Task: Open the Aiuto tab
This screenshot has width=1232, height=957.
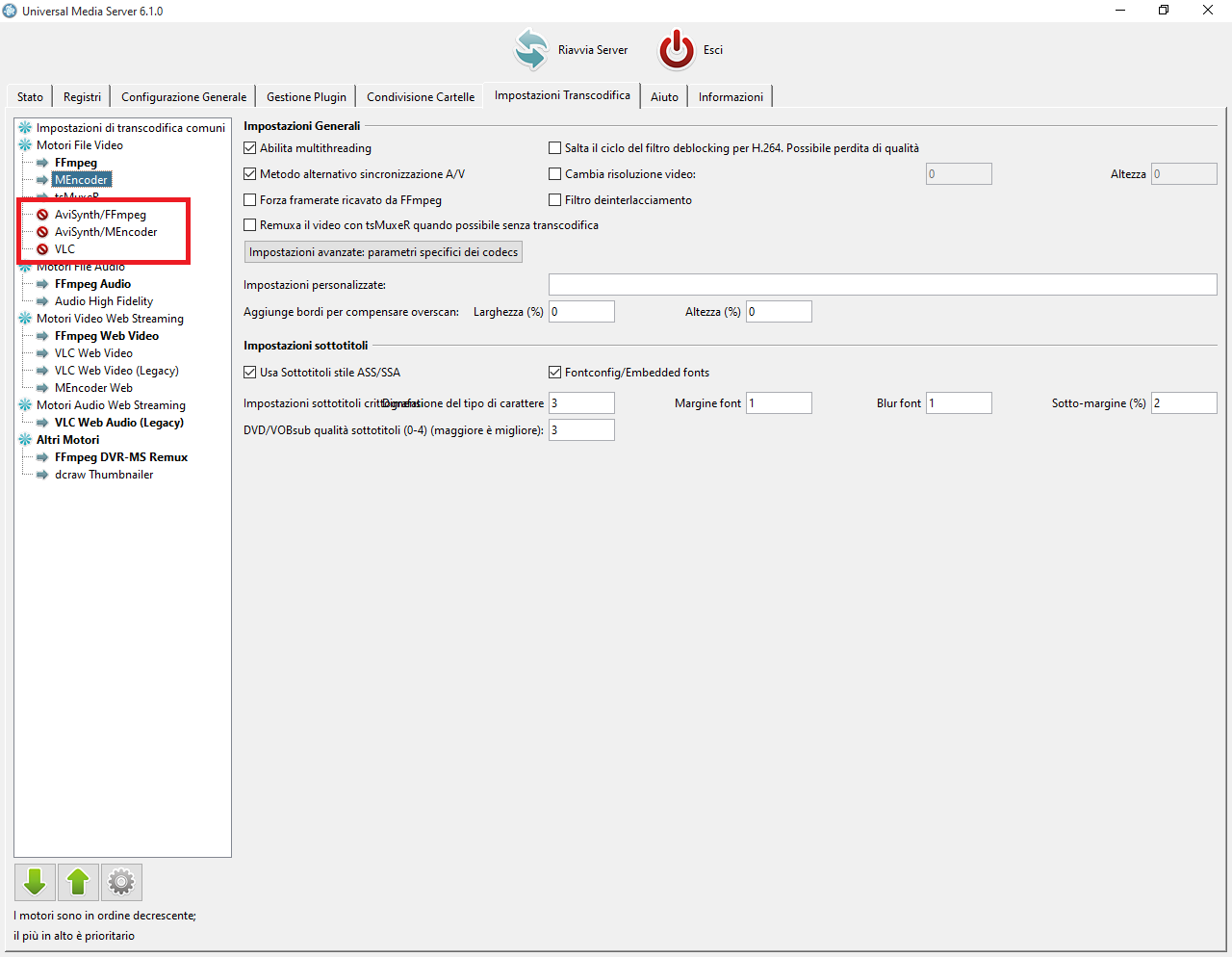Action: 664,97
